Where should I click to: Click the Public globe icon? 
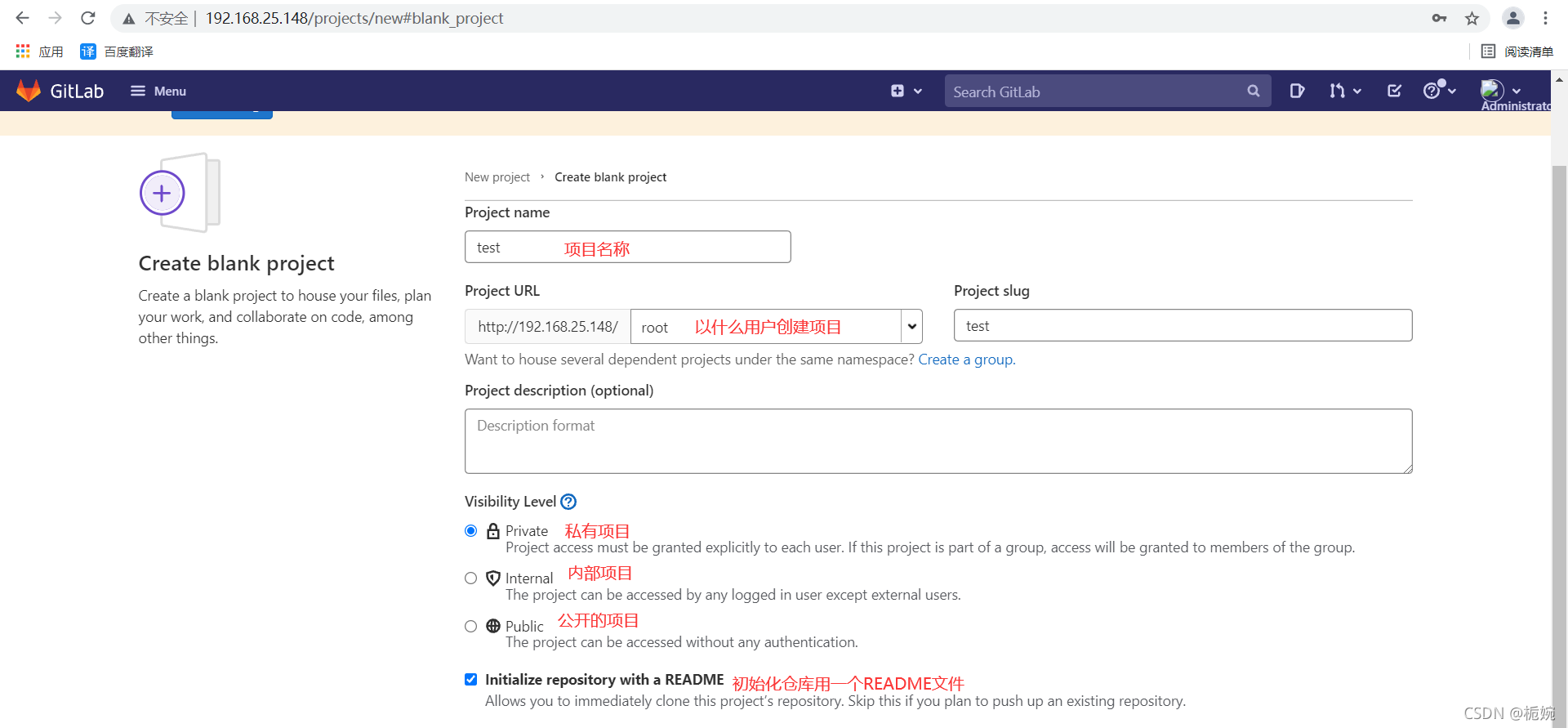point(493,626)
